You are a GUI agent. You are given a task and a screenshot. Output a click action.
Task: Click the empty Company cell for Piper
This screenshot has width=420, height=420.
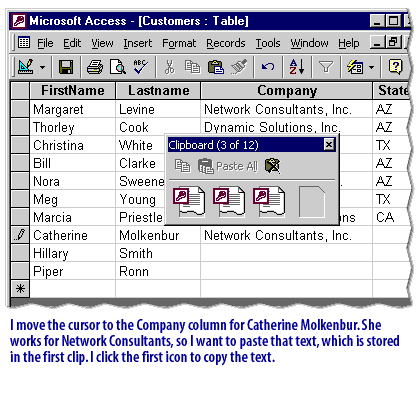pos(286,271)
